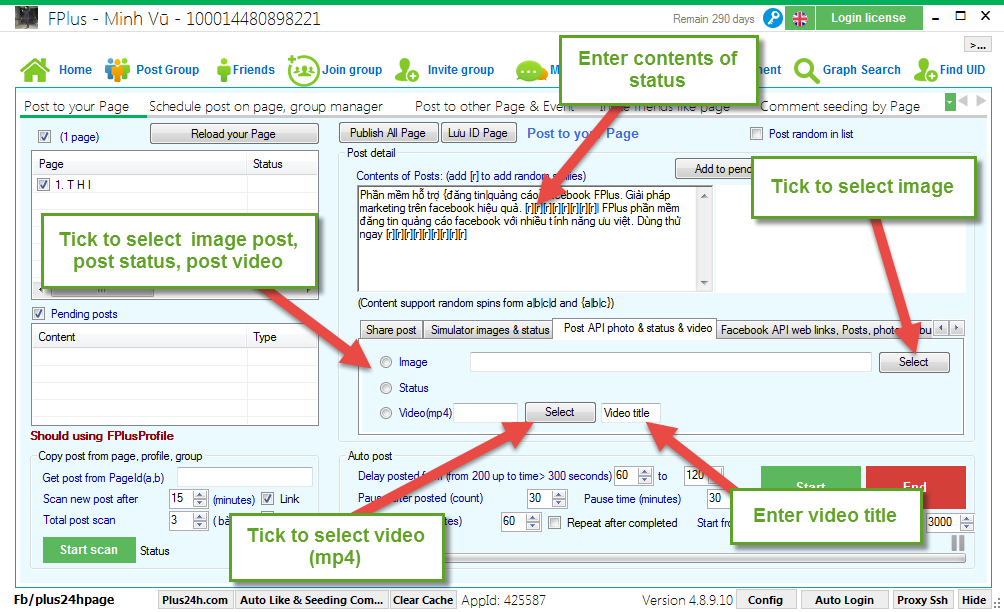Click the blue key license icon
This screenshot has height=612, width=1004.
[773, 18]
